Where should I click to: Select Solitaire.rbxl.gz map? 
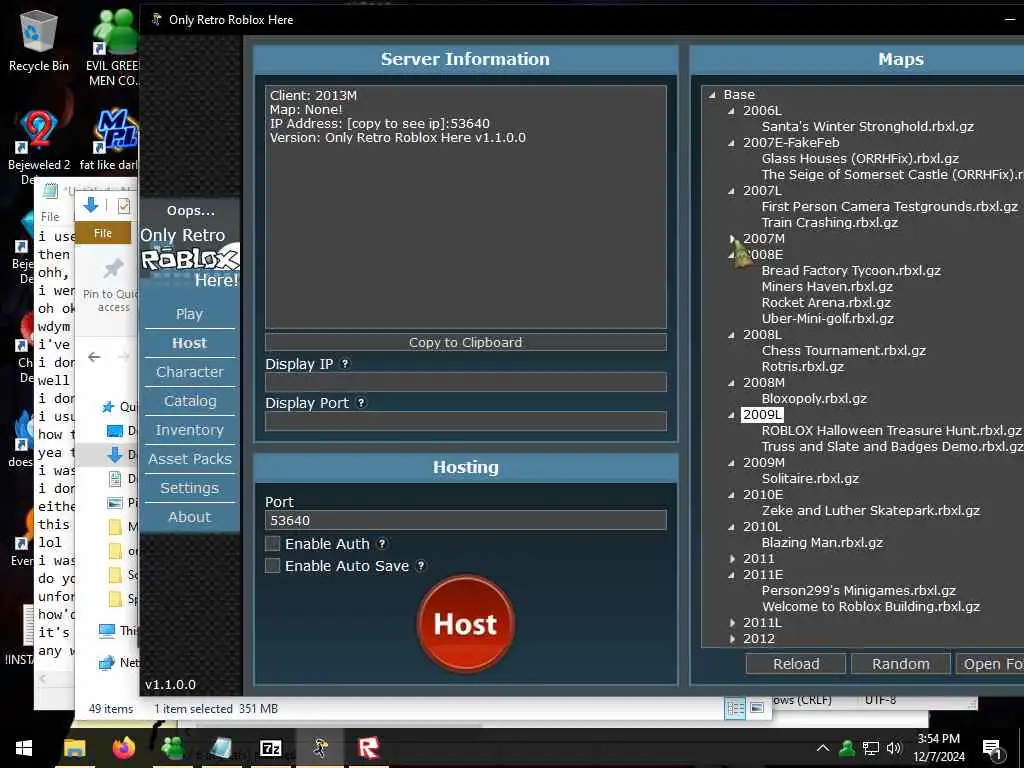pos(810,479)
